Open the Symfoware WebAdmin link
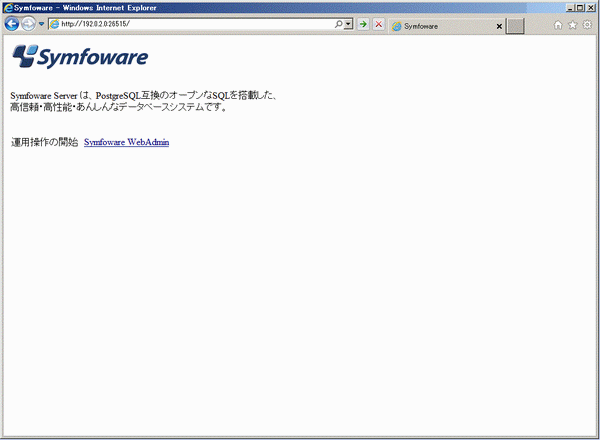This screenshot has width=600, height=440. [126, 142]
